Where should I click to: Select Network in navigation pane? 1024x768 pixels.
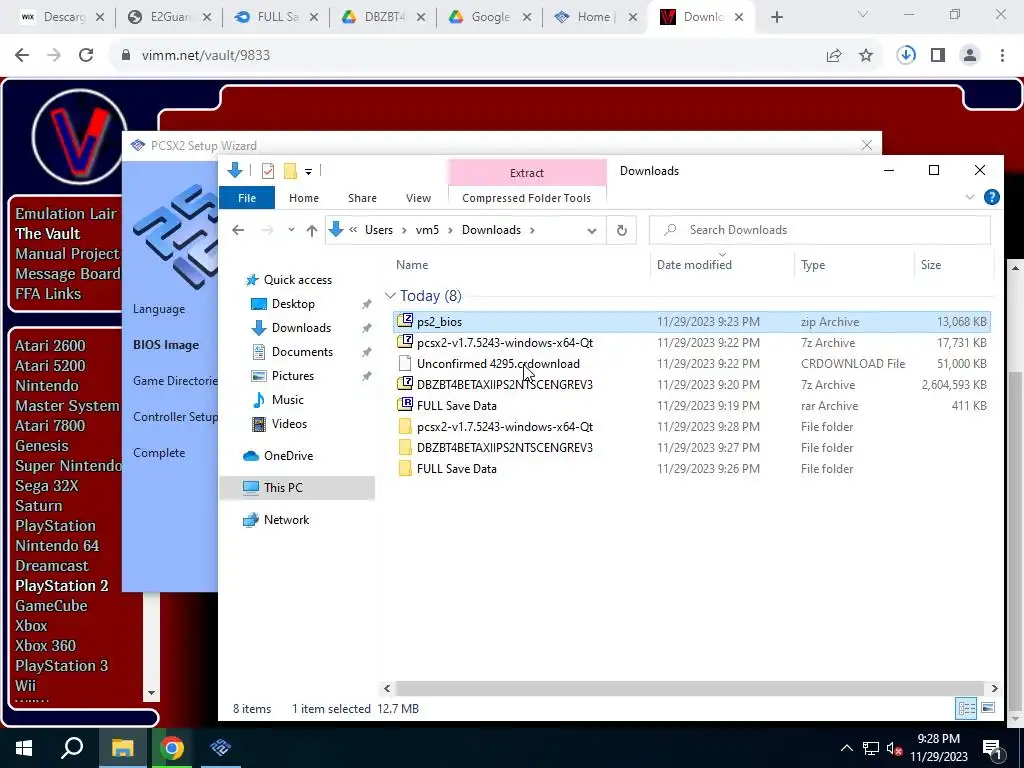[x=286, y=520]
